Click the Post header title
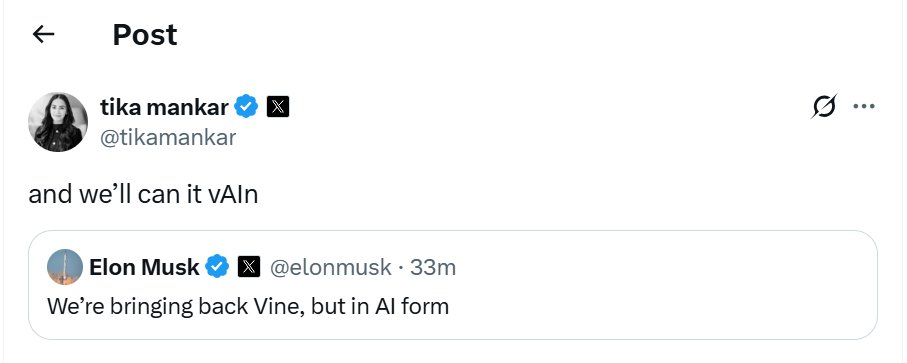The image size is (907, 363). [145, 35]
